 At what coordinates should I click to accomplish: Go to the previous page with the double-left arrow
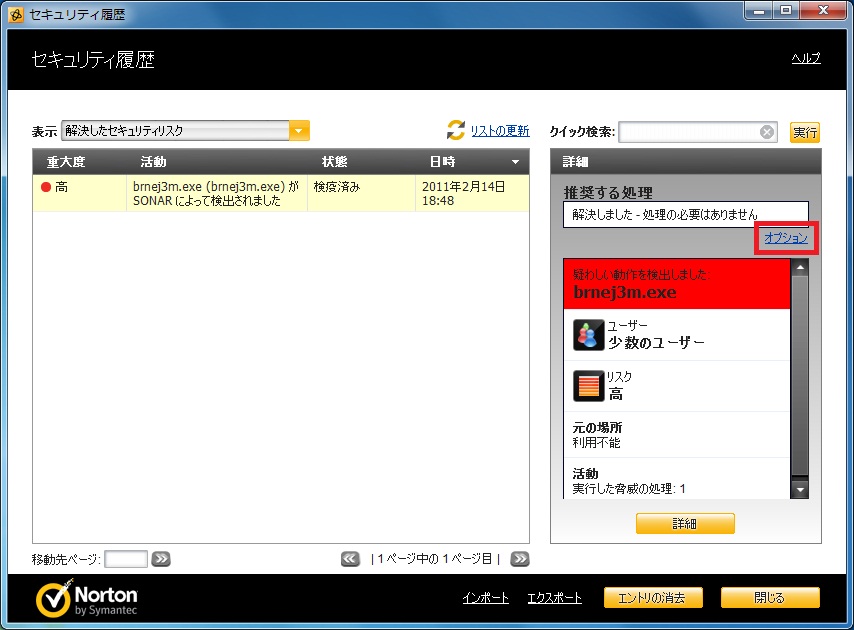[x=350, y=559]
